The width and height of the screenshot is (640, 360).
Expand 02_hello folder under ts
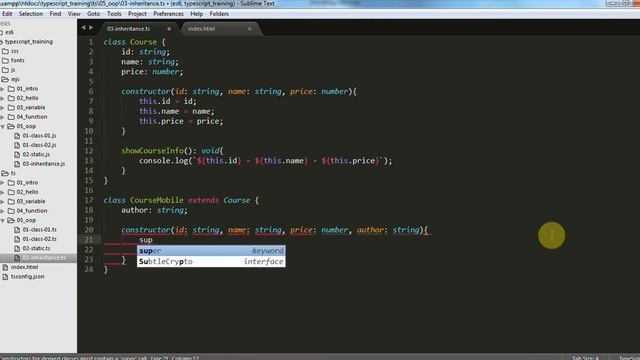point(3,192)
